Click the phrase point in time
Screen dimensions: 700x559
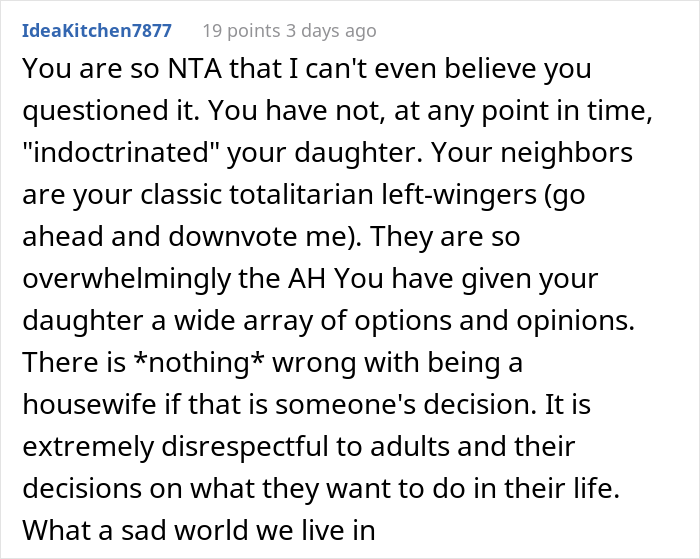(566, 111)
